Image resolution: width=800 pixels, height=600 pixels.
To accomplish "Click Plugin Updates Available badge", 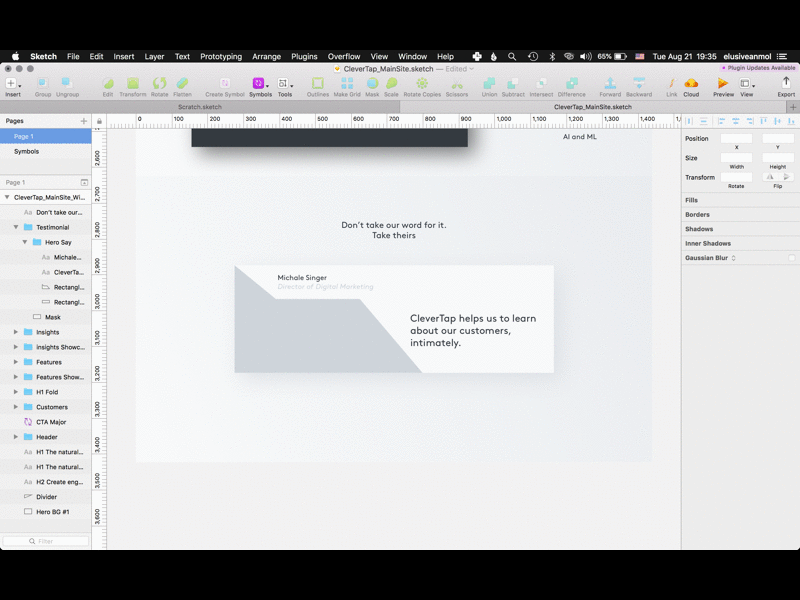I will tap(759, 68).
